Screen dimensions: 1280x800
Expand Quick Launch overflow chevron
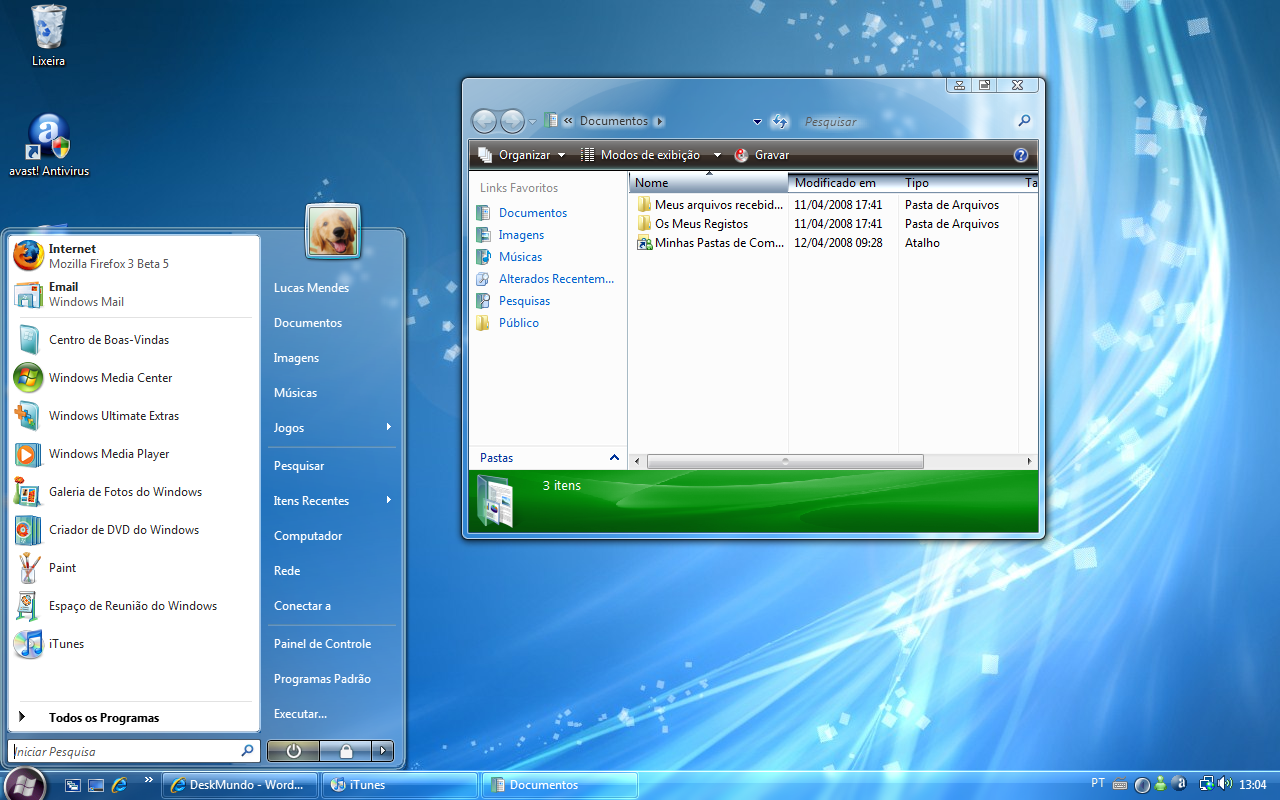point(149,779)
